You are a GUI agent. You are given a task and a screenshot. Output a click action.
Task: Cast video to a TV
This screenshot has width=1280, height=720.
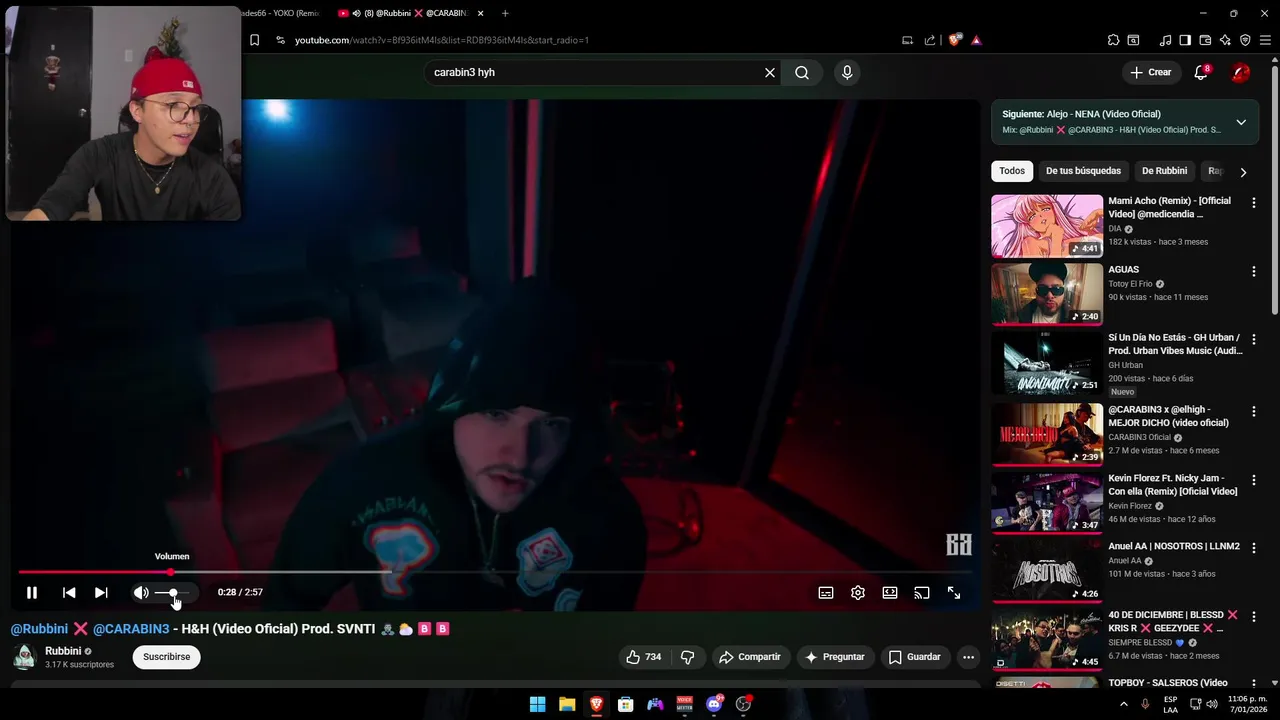[922, 593]
